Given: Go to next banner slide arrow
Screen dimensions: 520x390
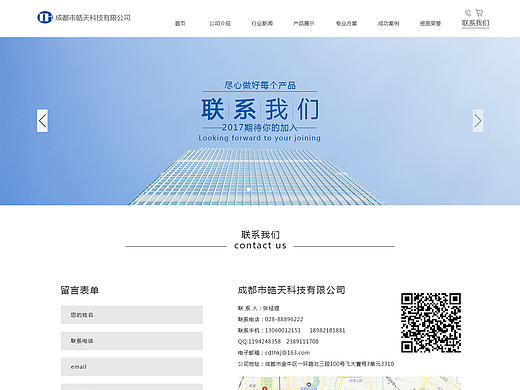Looking at the screenshot, I should coord(478,121).
